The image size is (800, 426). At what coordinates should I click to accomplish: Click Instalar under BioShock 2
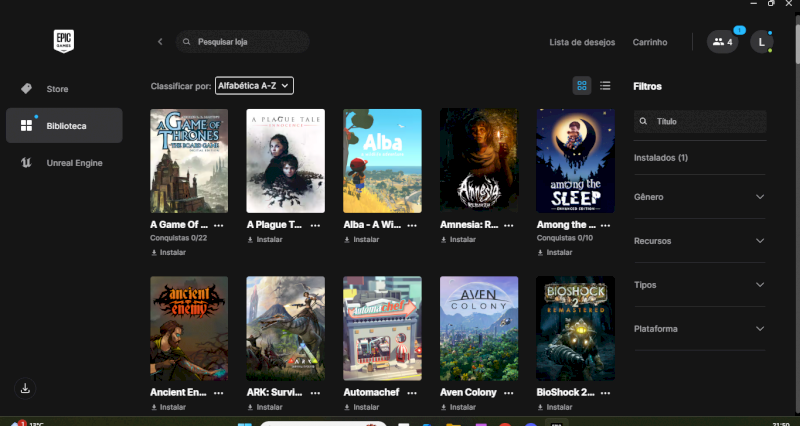[x=555, y=407]
